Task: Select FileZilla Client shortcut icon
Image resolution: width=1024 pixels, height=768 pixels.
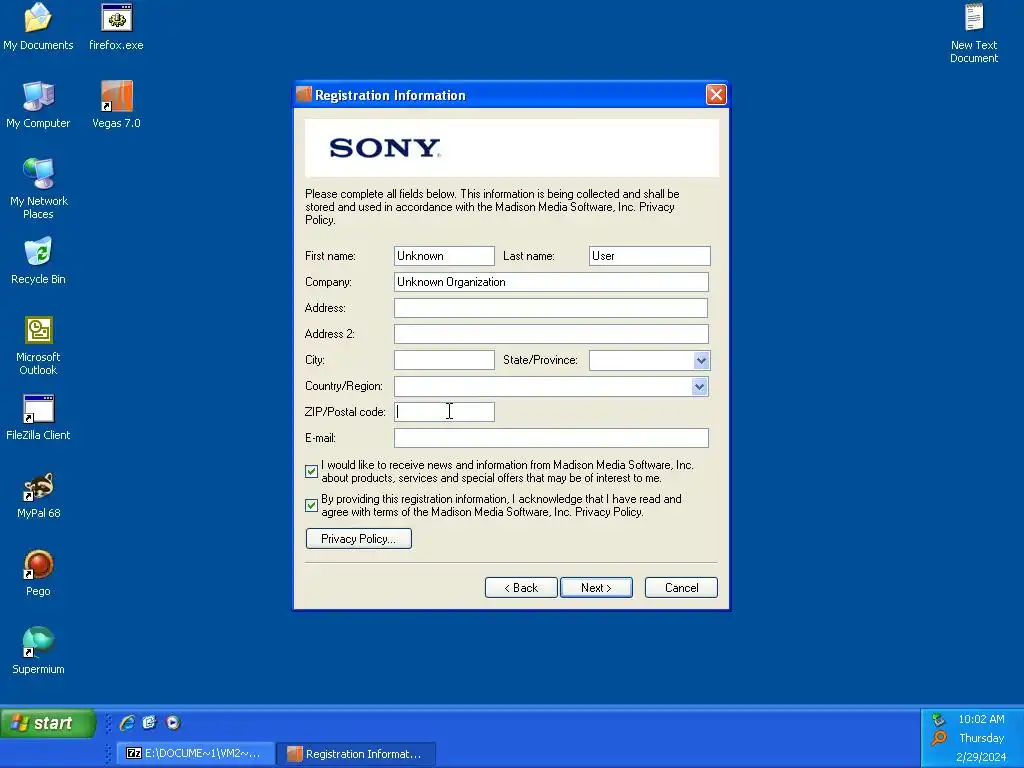Action: click(x=38, y=417)
